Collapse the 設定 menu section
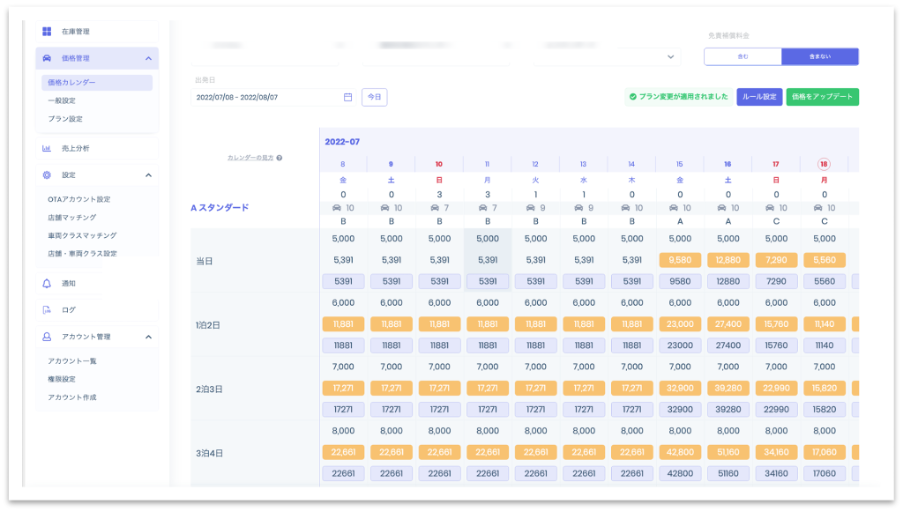 point(148,175)
